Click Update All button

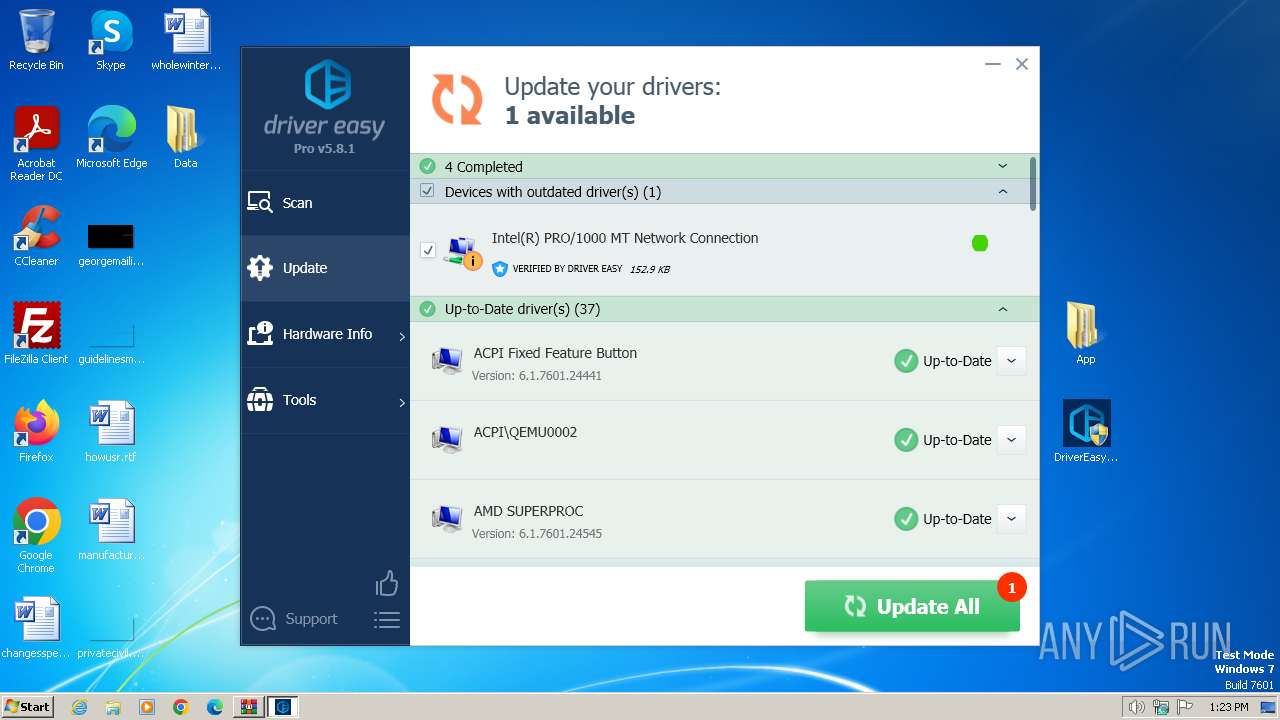912,606
